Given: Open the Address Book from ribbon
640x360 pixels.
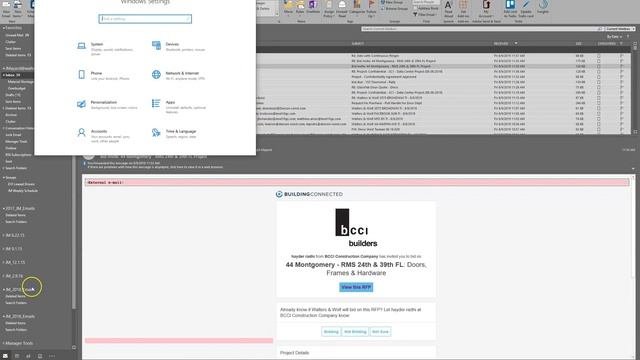Looking at the screenshot, I should [427, 8].
